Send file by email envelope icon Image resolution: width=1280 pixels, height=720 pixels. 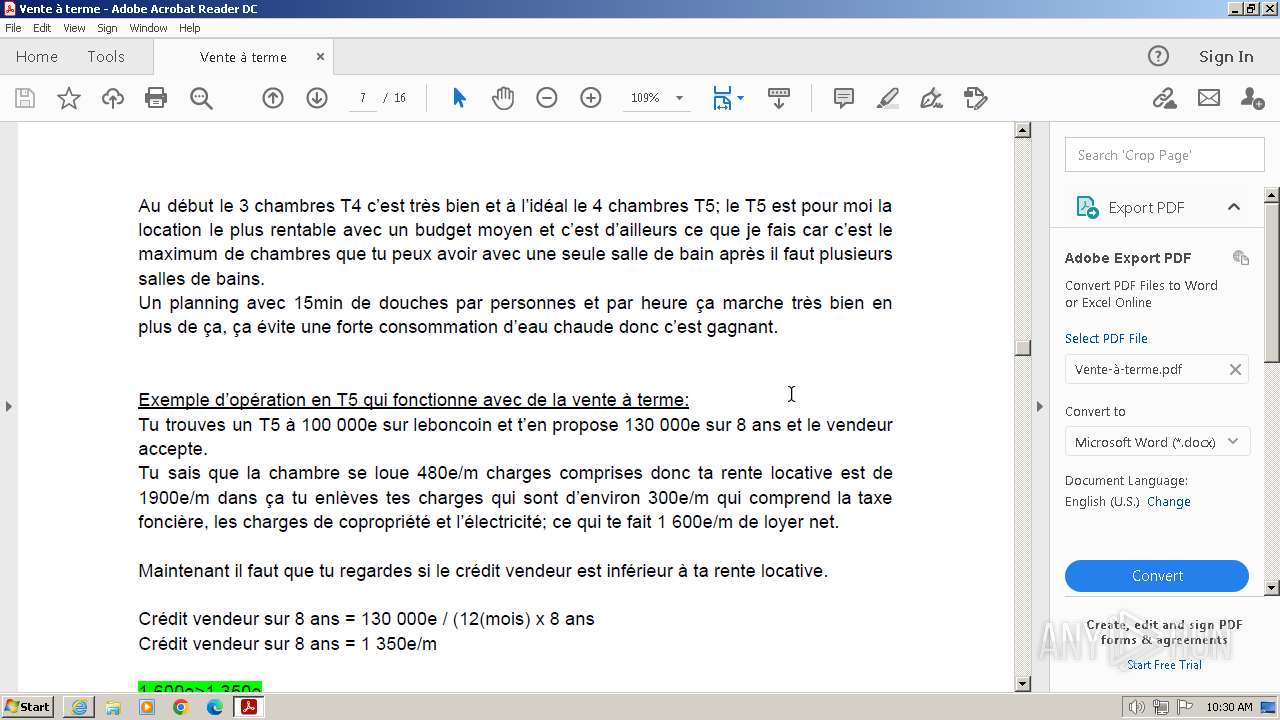(1209, 98)
